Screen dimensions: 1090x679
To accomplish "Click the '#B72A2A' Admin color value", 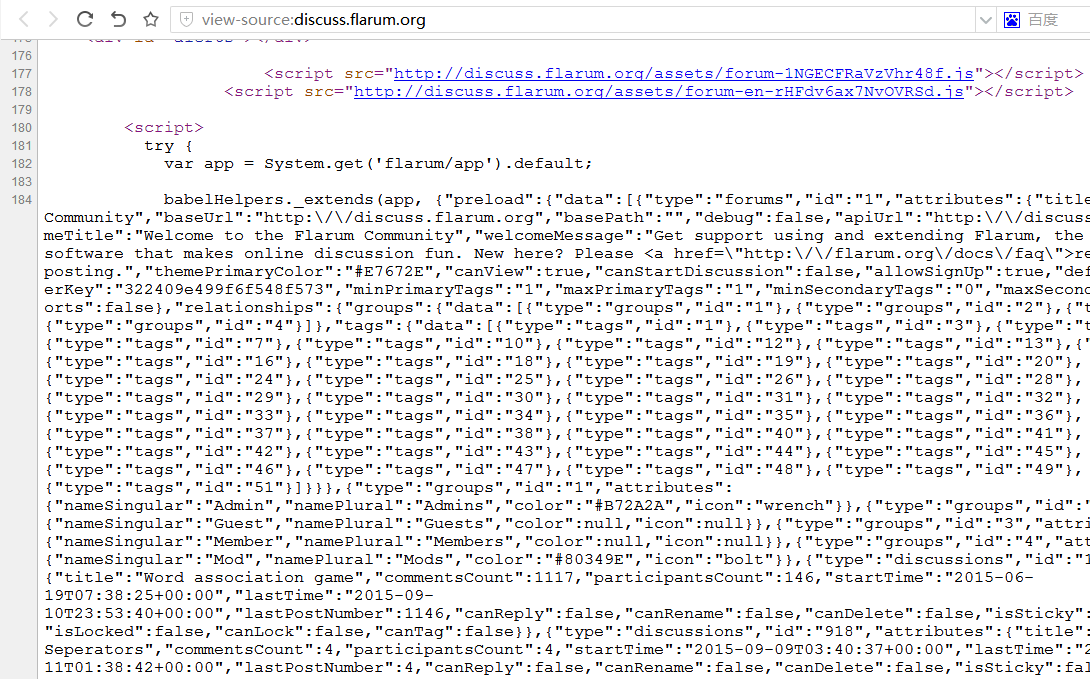I will click(630, 506).
